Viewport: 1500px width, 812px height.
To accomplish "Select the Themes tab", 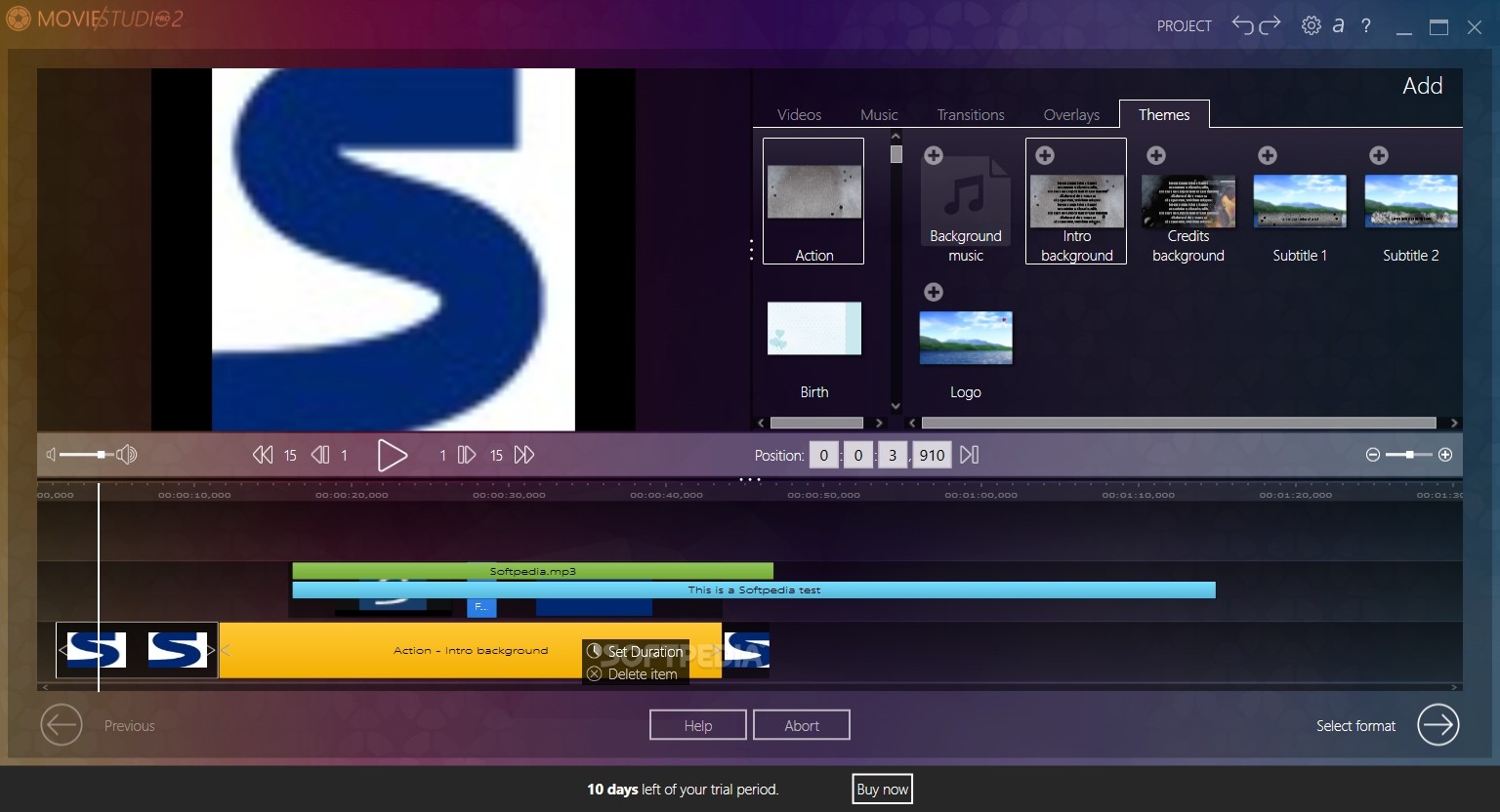I will 1164,114.
